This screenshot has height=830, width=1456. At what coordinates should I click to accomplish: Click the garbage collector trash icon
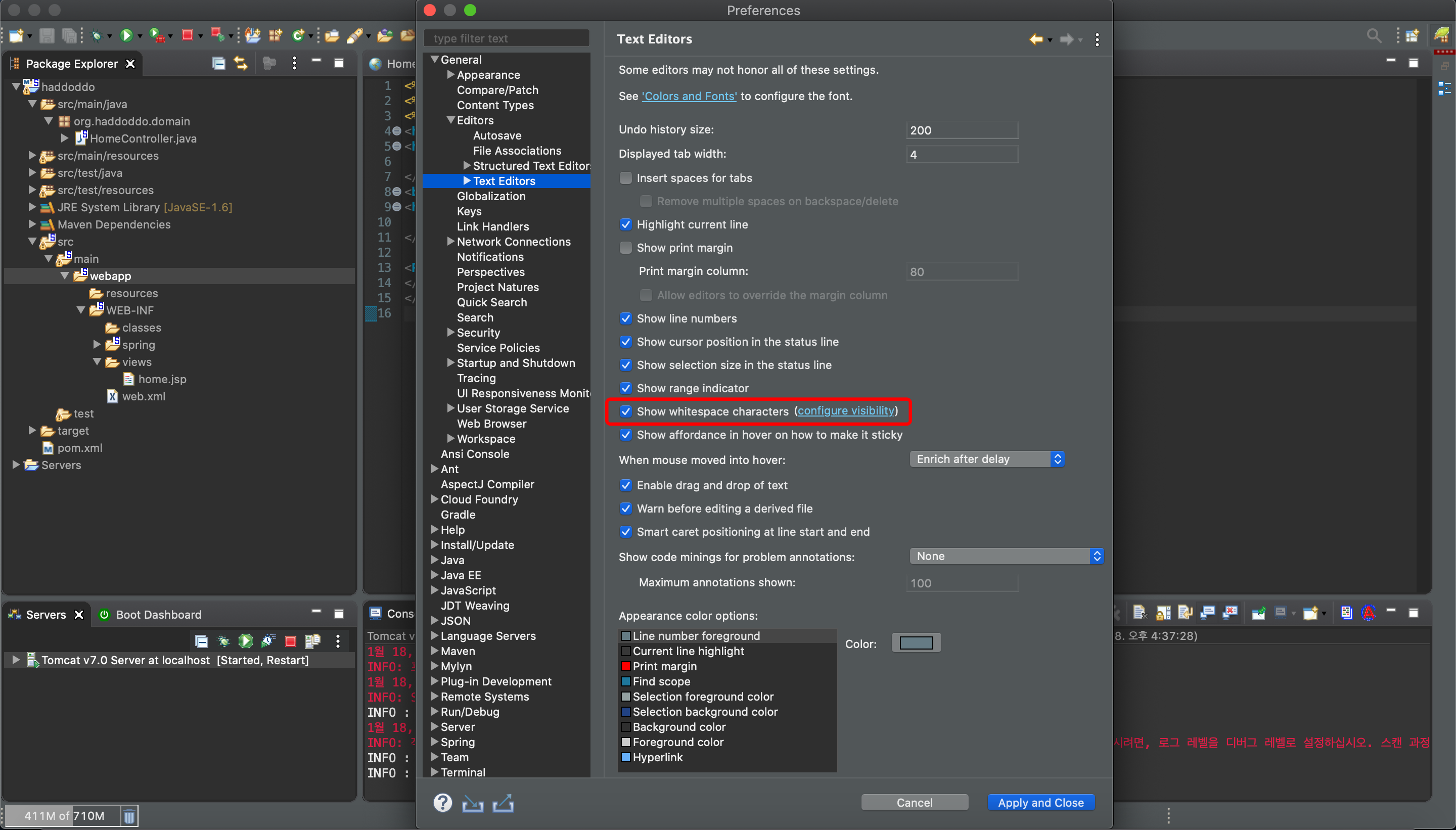(x=129, y=816)
